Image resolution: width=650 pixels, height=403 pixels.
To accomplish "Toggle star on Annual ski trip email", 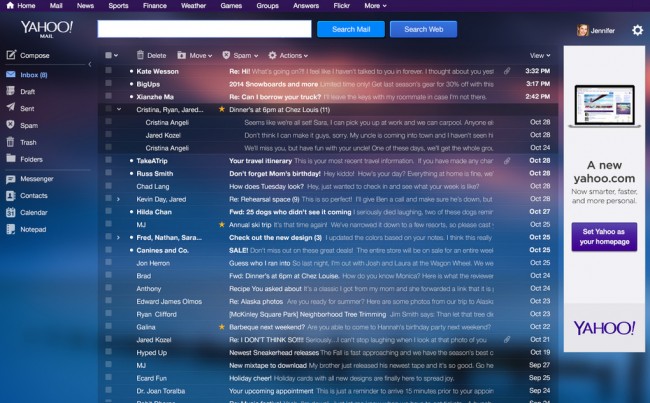I will tap(222, 224).
